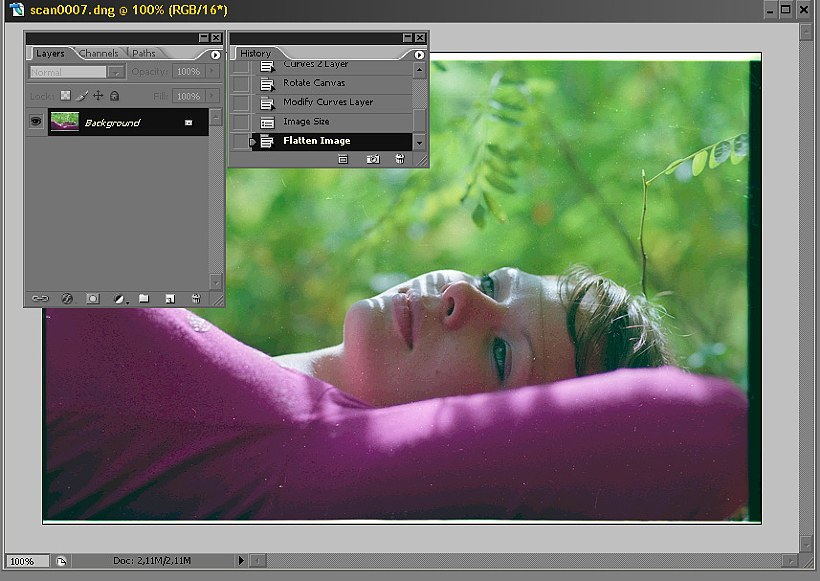Open the History panel flyout menu arrow

(x=419, y=54)
